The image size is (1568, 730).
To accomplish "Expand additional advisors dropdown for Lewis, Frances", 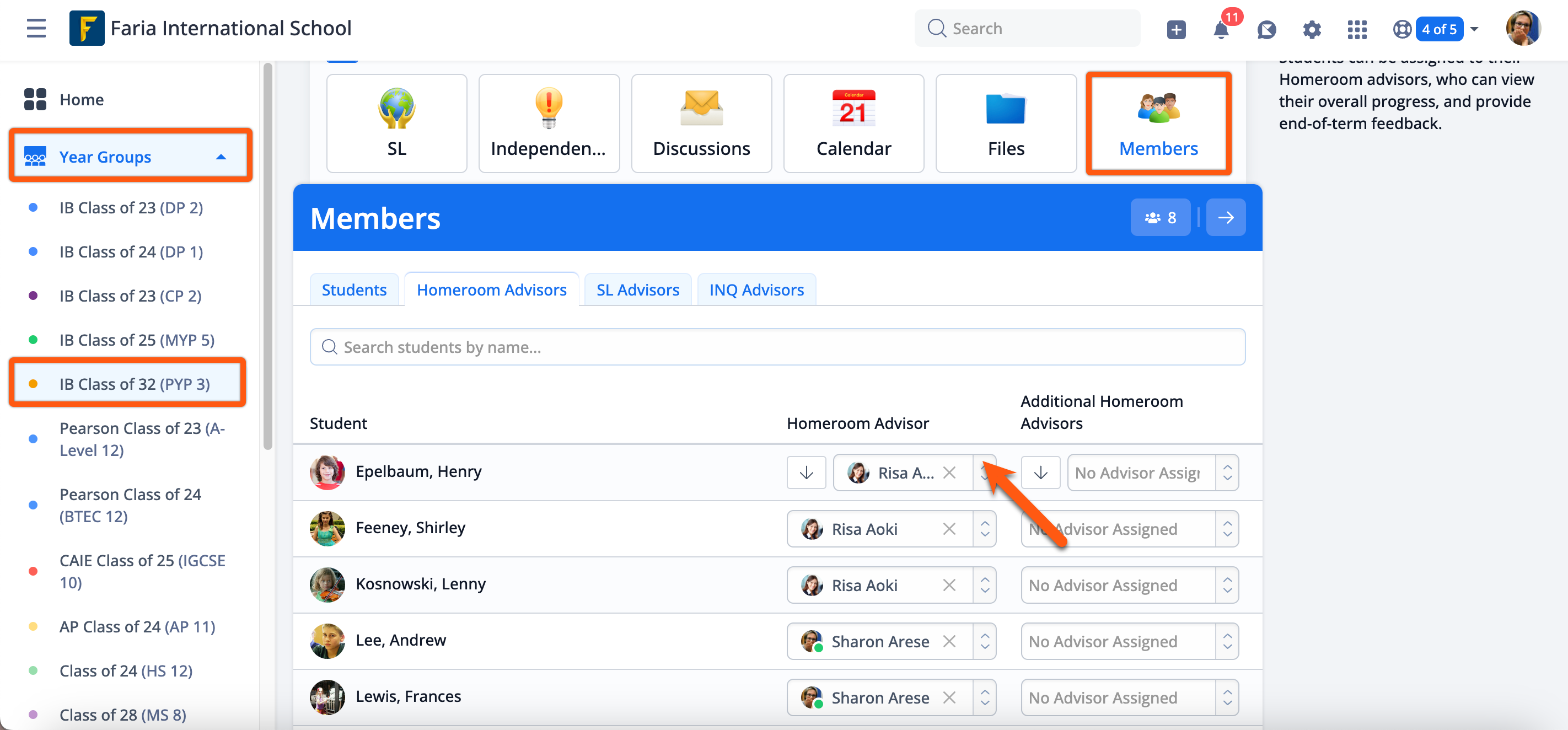I will pyautogui.click(x=1227, y=697).
